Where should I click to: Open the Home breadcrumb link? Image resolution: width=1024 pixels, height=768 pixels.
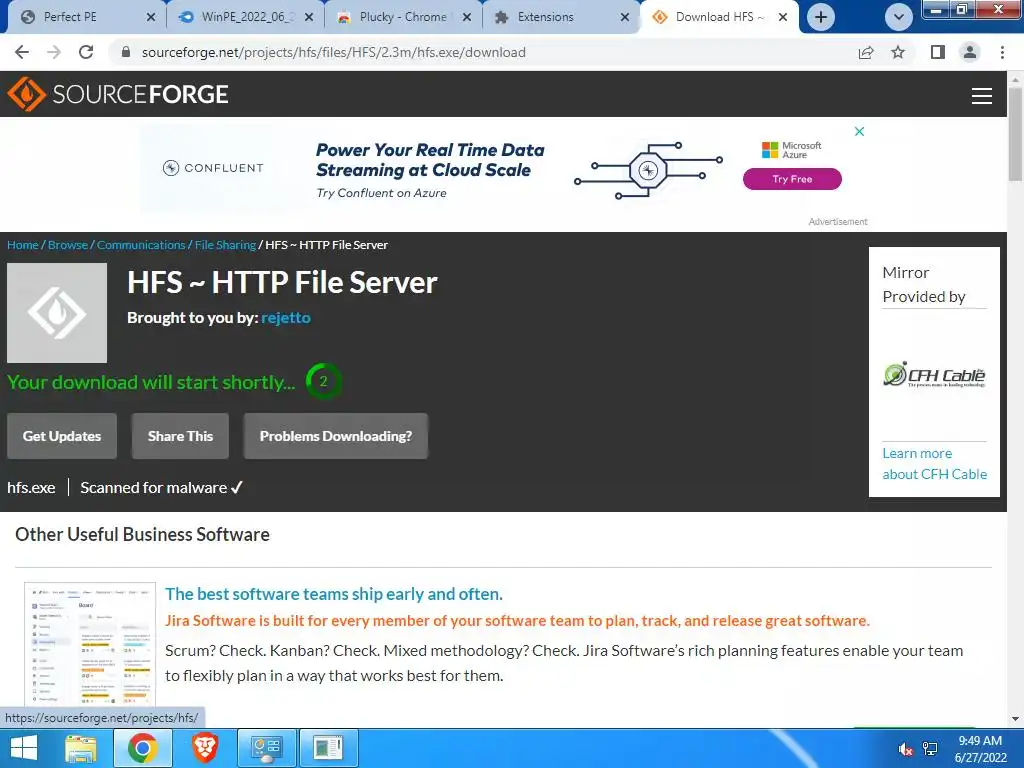23,245
